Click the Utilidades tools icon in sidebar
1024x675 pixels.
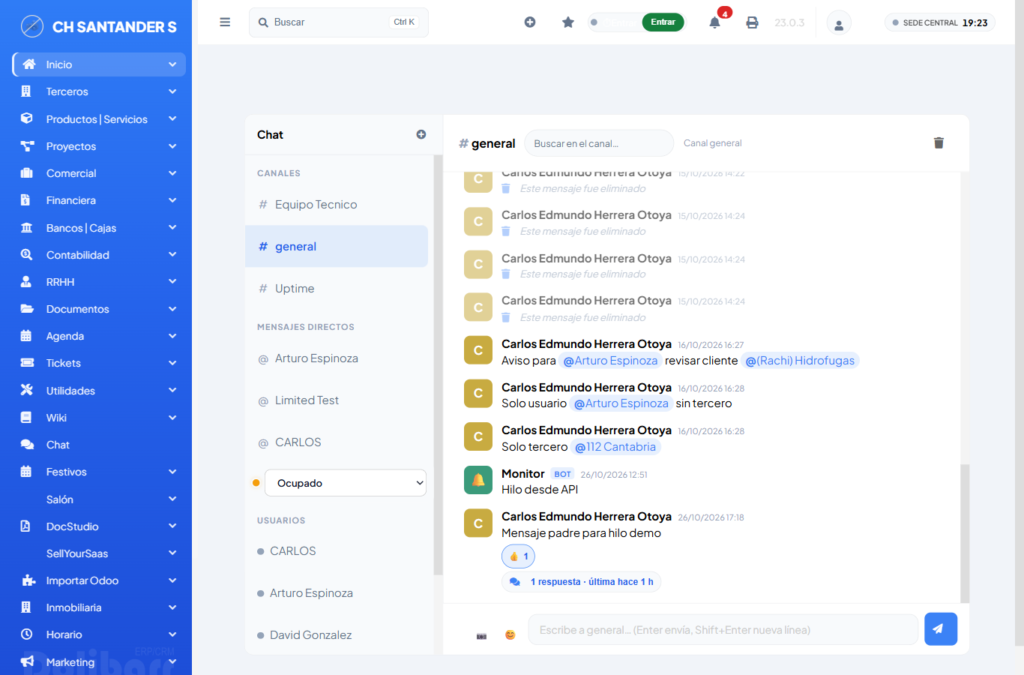pos(26,390)
